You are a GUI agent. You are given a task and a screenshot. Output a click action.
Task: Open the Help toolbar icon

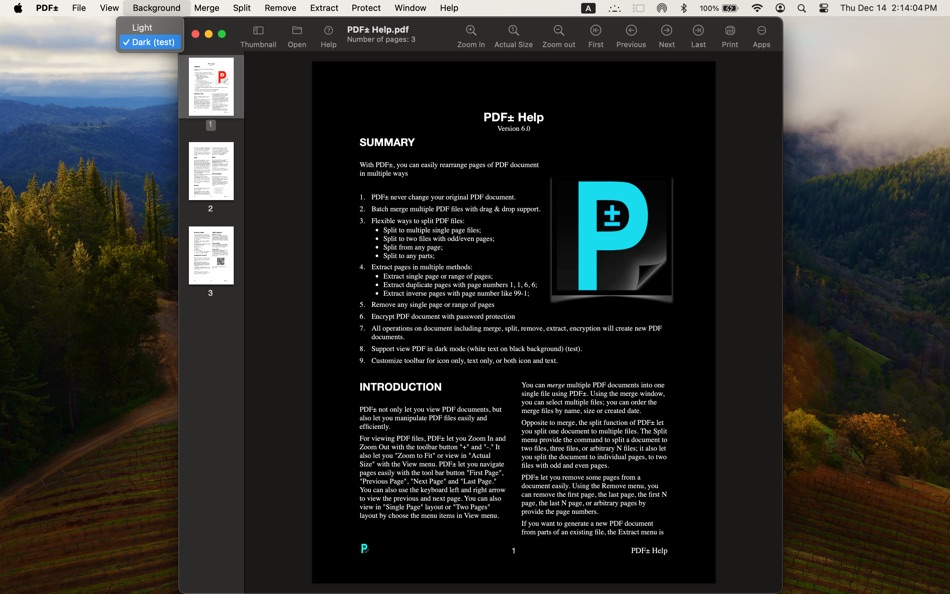[328, 30]
